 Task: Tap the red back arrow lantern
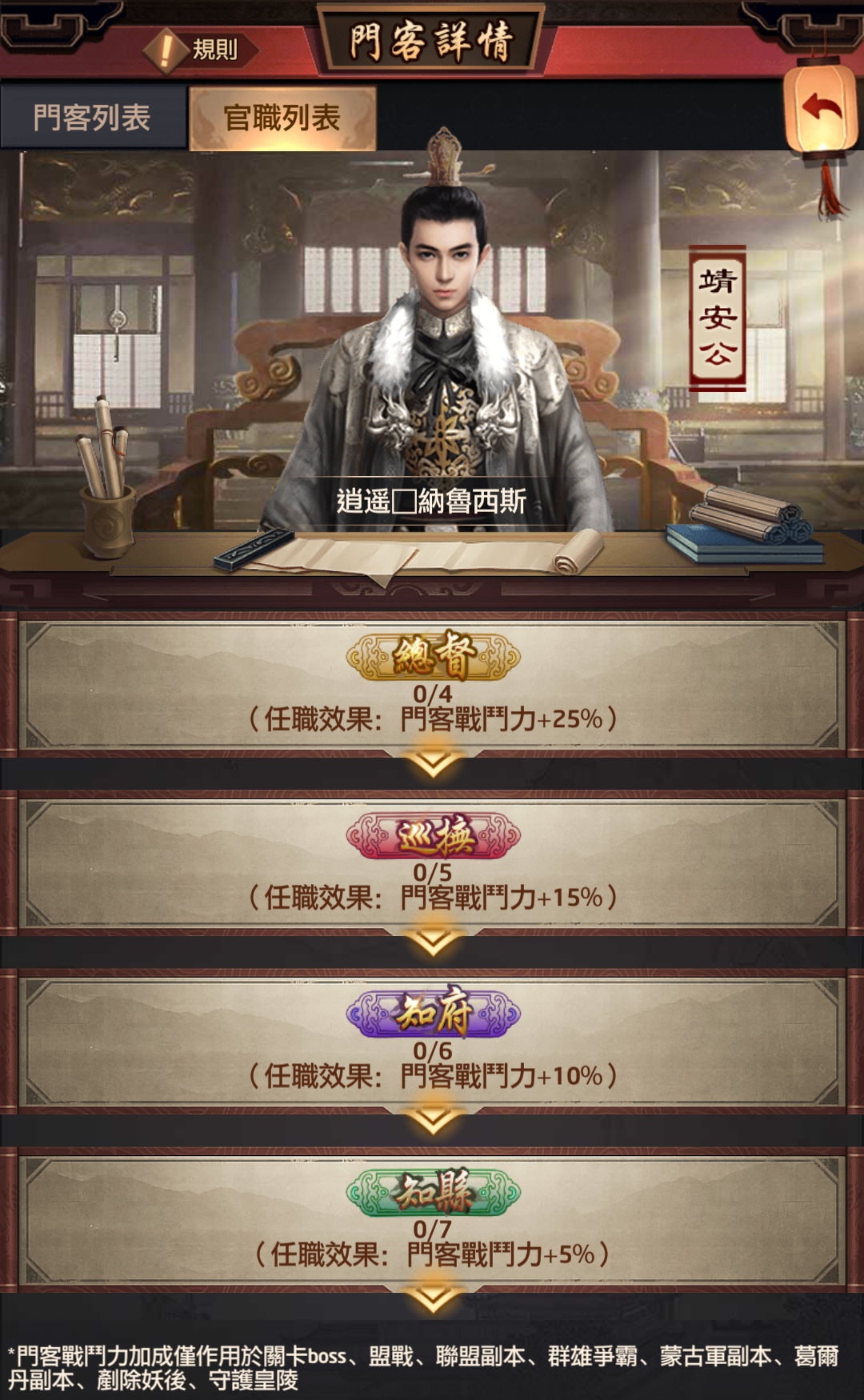821,108
